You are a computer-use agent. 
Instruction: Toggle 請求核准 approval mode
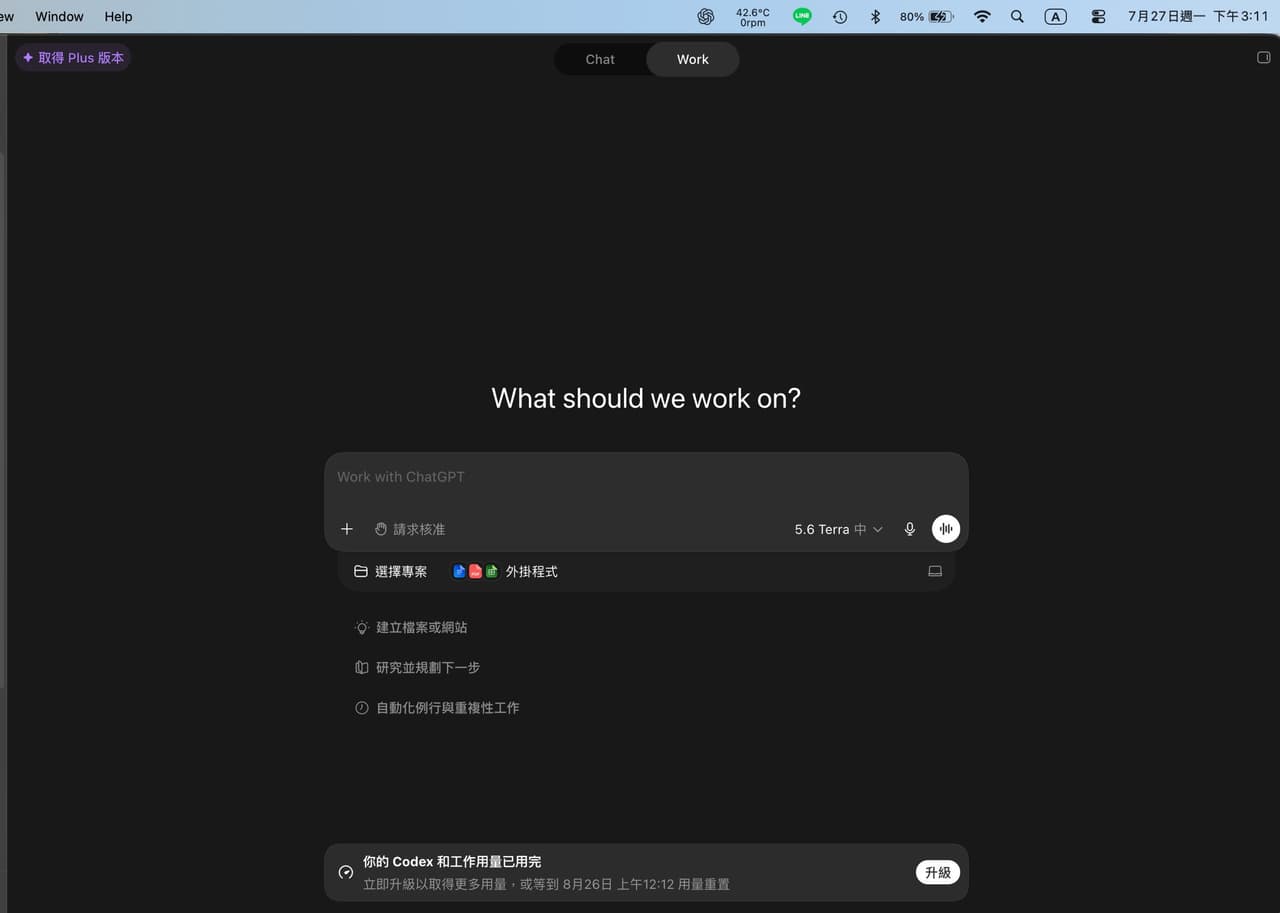pyautogui.click(x=410, y=529)
